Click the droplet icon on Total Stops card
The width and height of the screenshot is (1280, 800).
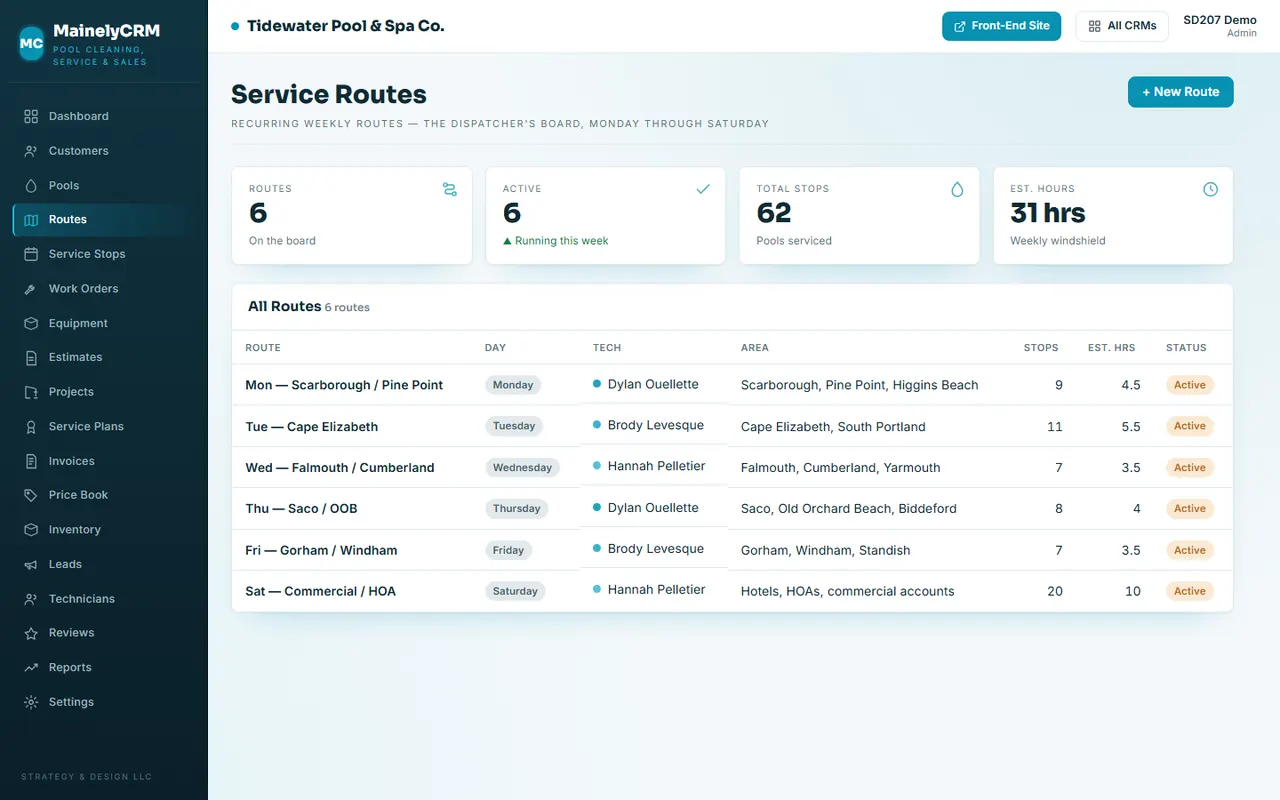pos(957,189)
